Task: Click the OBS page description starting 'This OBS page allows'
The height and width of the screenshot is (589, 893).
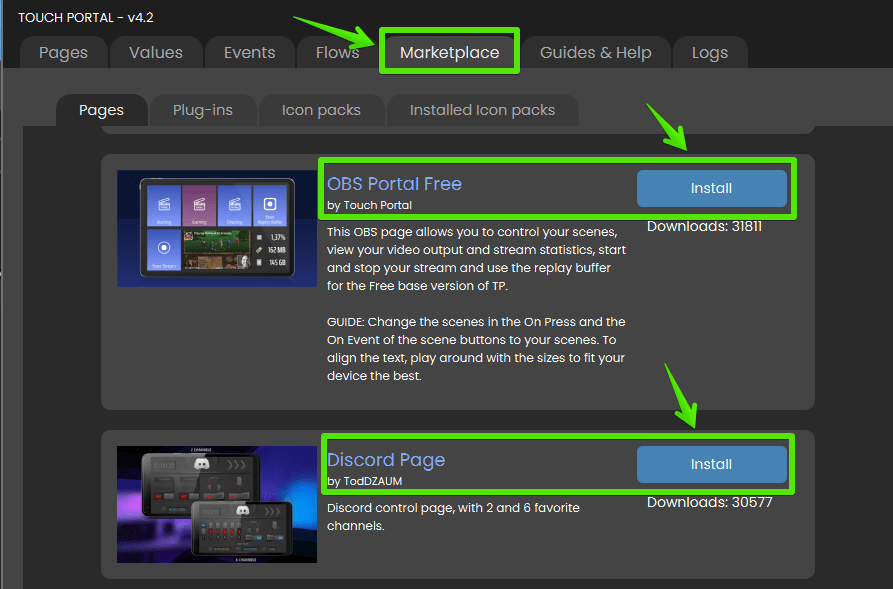Action: [x=476, y=259]
